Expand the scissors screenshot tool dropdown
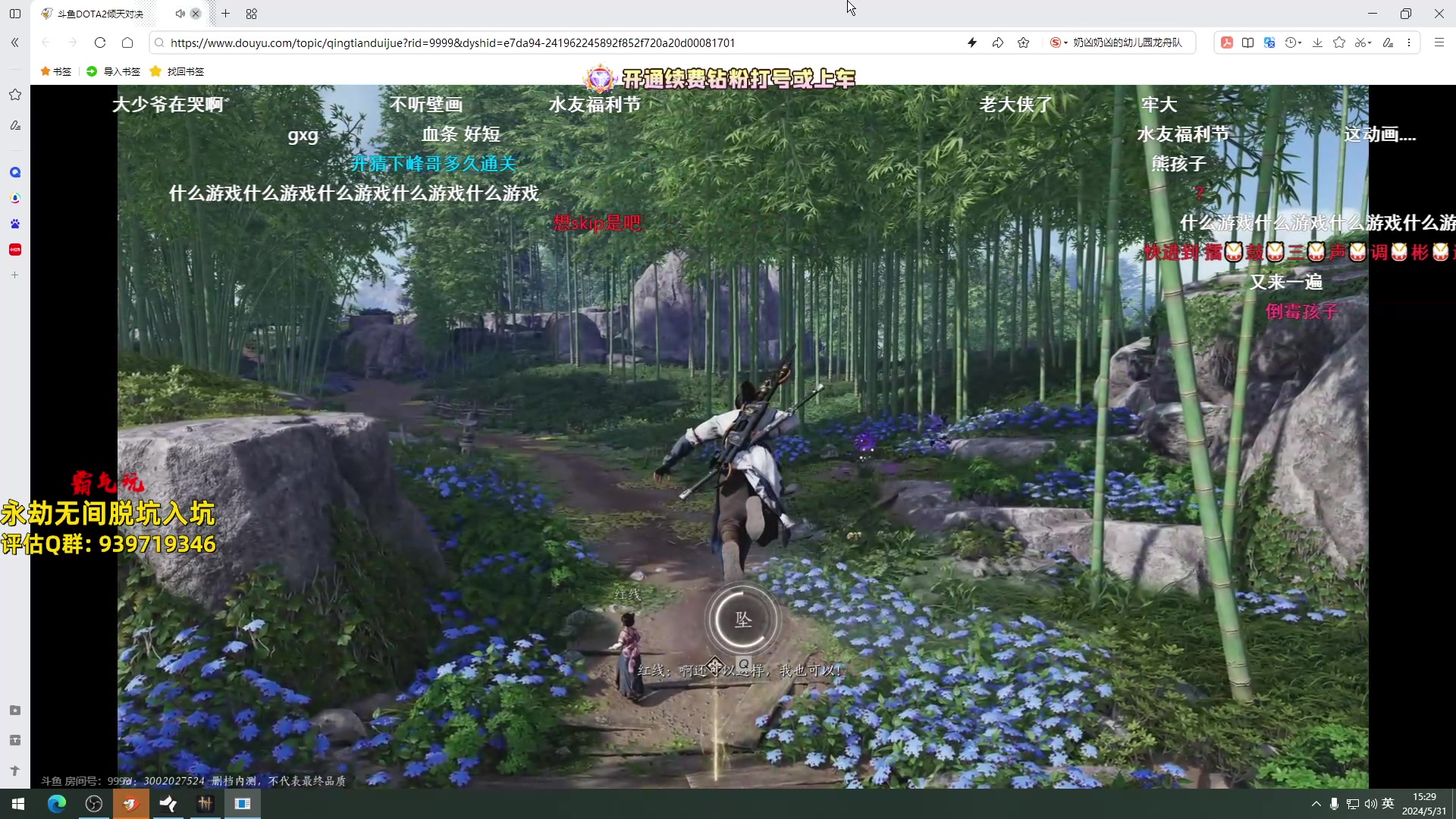The image size is (1456, 819). 1363,42
